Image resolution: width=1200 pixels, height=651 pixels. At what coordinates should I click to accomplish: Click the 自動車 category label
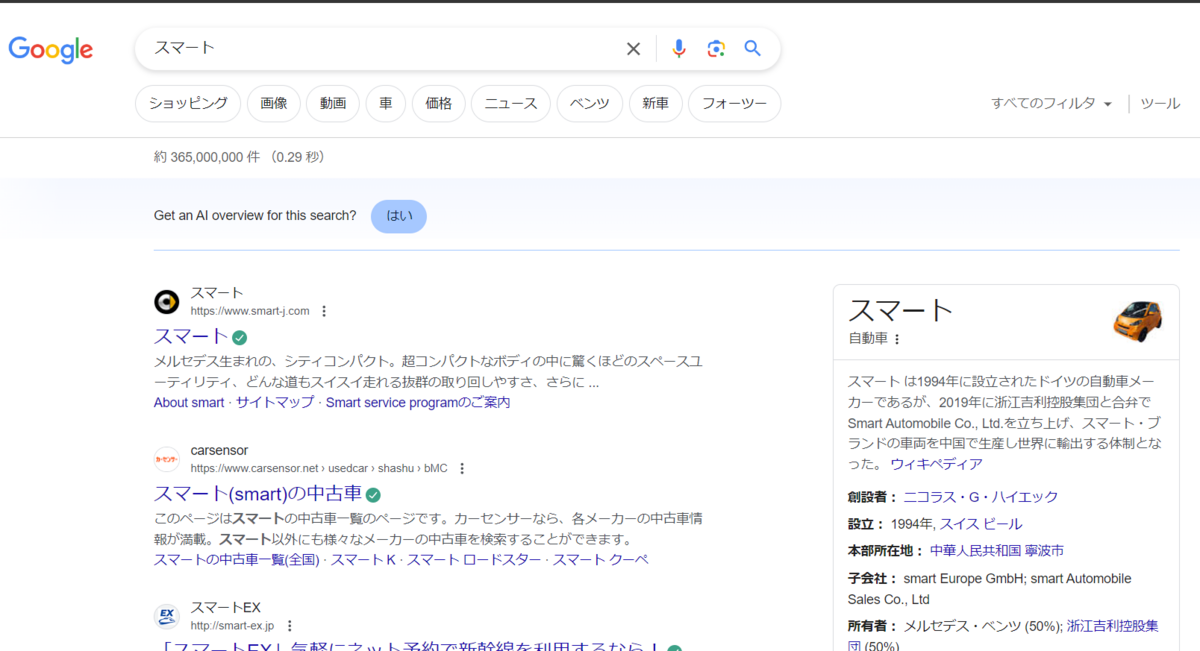click(x=867, y=339)
